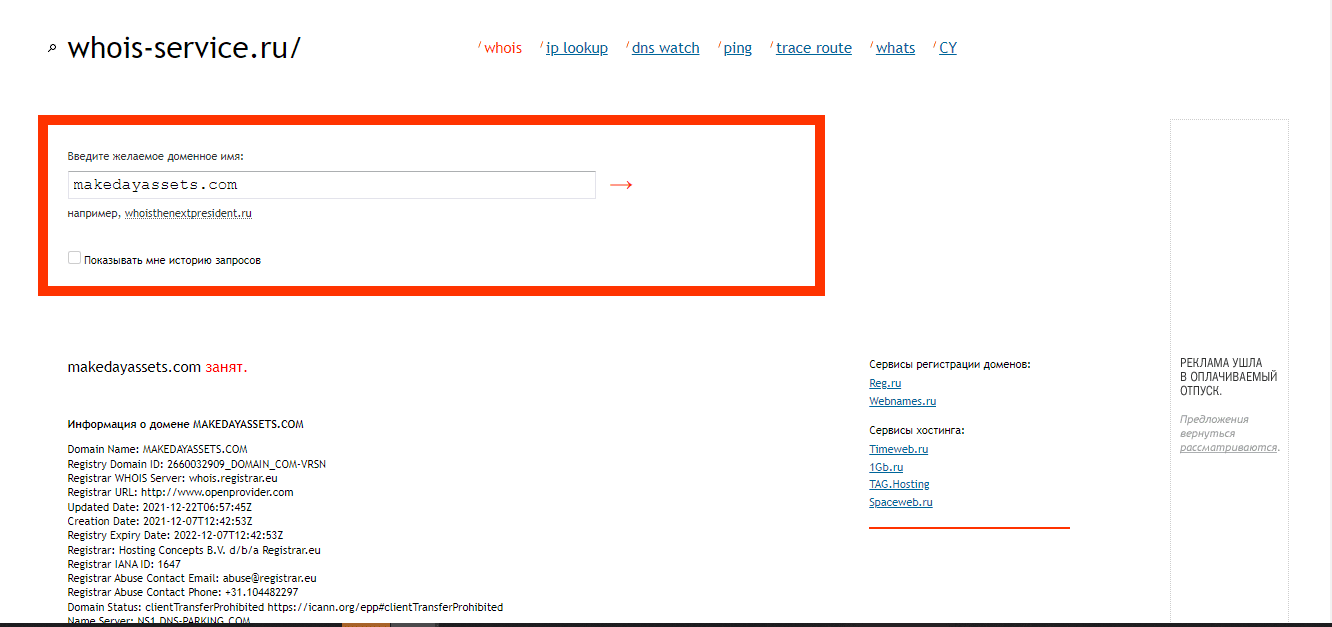Open the trace route tool
The height and width of the screenshot is (627, 1332).
point(813,48)
